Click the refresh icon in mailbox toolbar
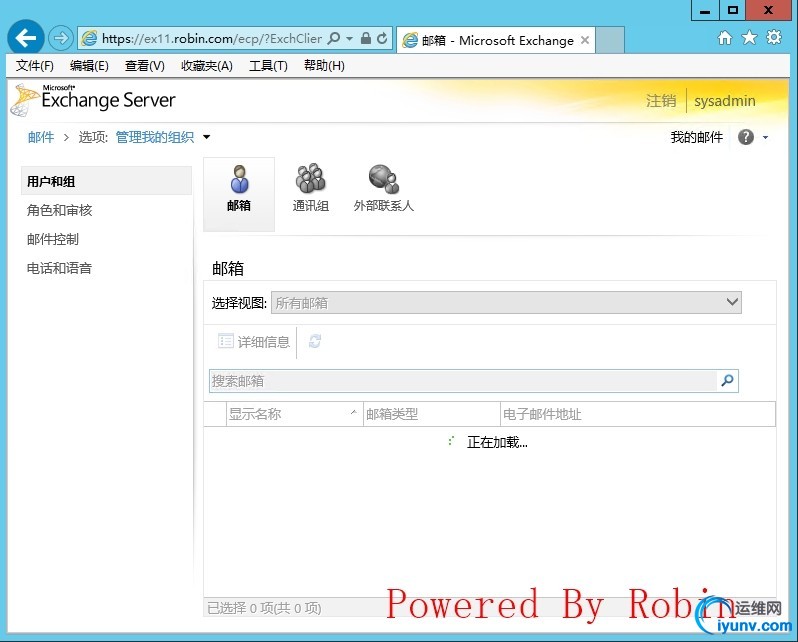 point(315,341)
